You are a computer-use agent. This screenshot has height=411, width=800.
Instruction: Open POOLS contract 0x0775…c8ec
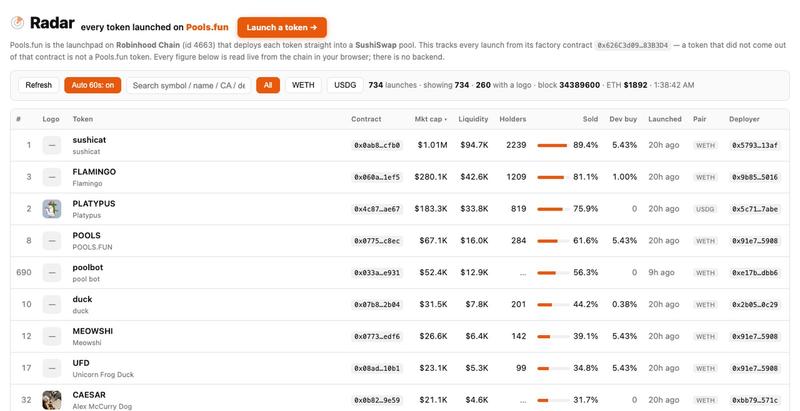coord(377,241)
